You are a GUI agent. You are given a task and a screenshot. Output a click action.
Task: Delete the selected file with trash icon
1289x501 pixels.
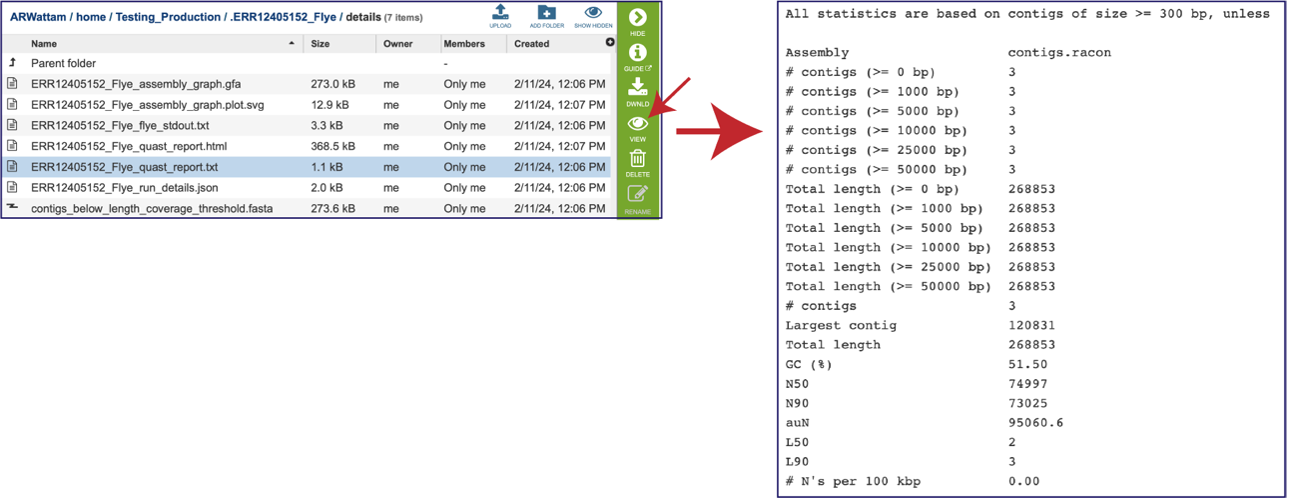(x=637, y=163)
